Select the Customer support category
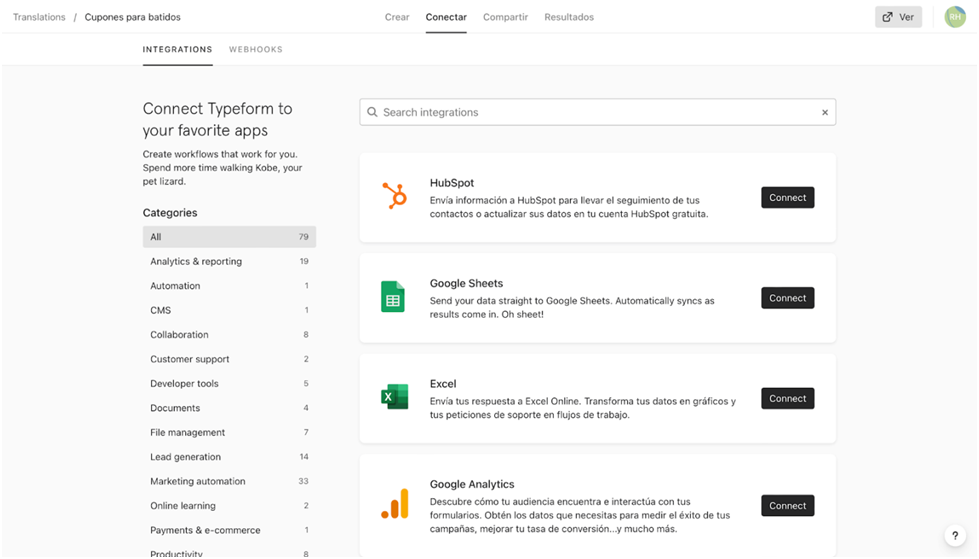Viewport: 979px width, 559px height. (229, 359)
